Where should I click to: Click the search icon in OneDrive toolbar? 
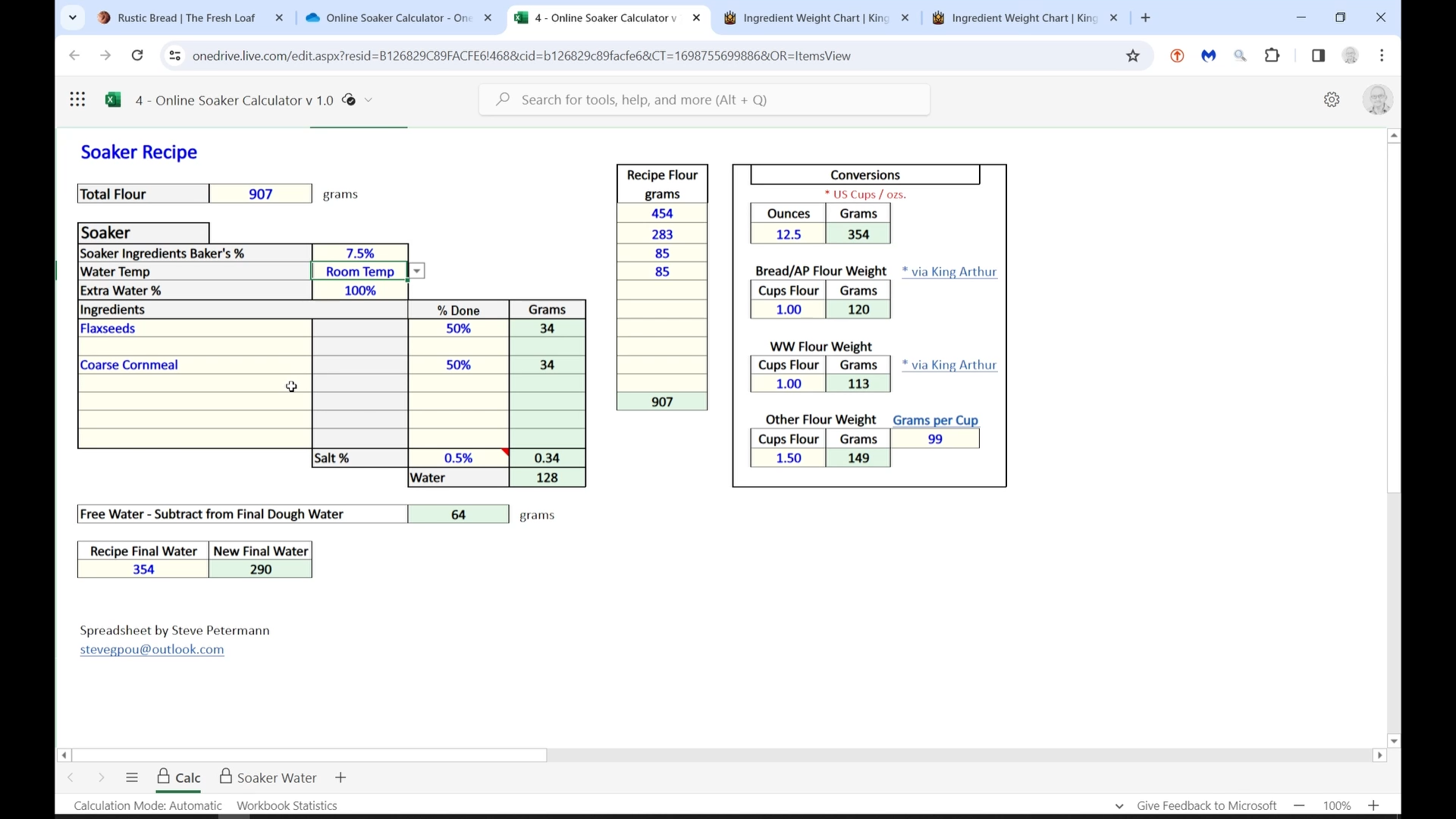pyautogui.click(x=505, y=99)
